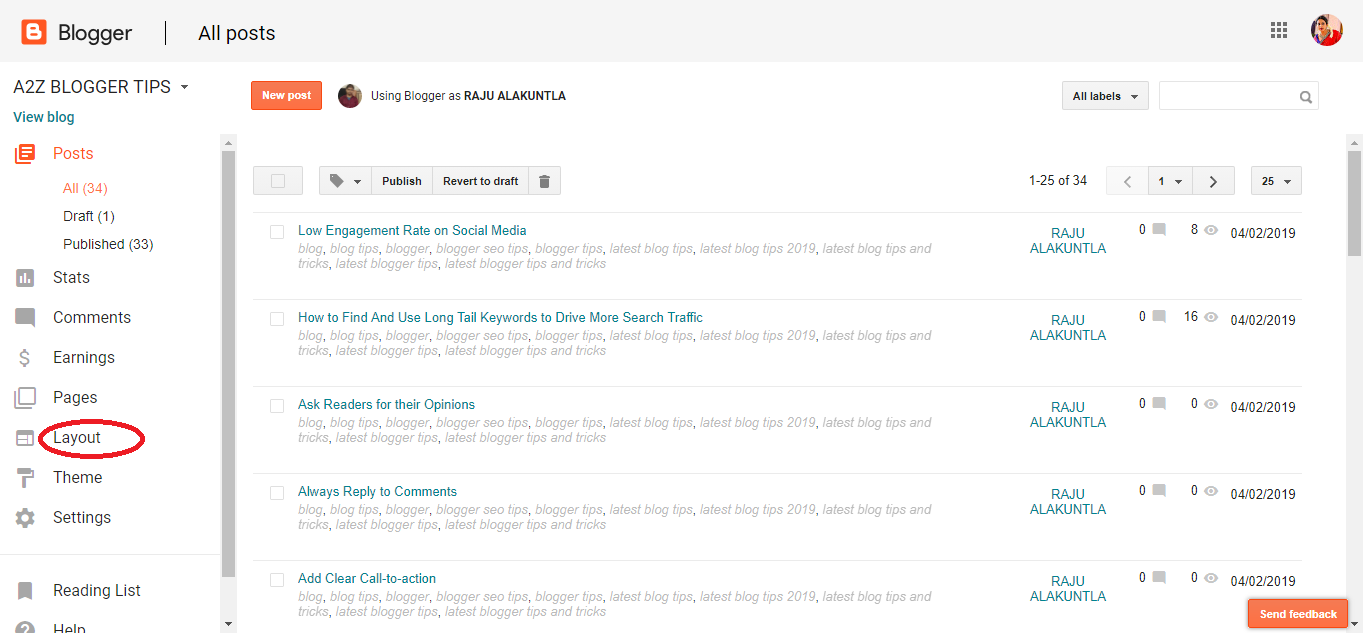Select the Always Reply to Comments checkbox

pos(277,493)
